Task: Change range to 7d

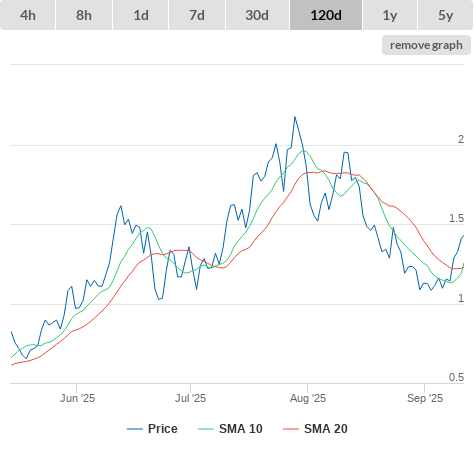Action: (197, 15)
